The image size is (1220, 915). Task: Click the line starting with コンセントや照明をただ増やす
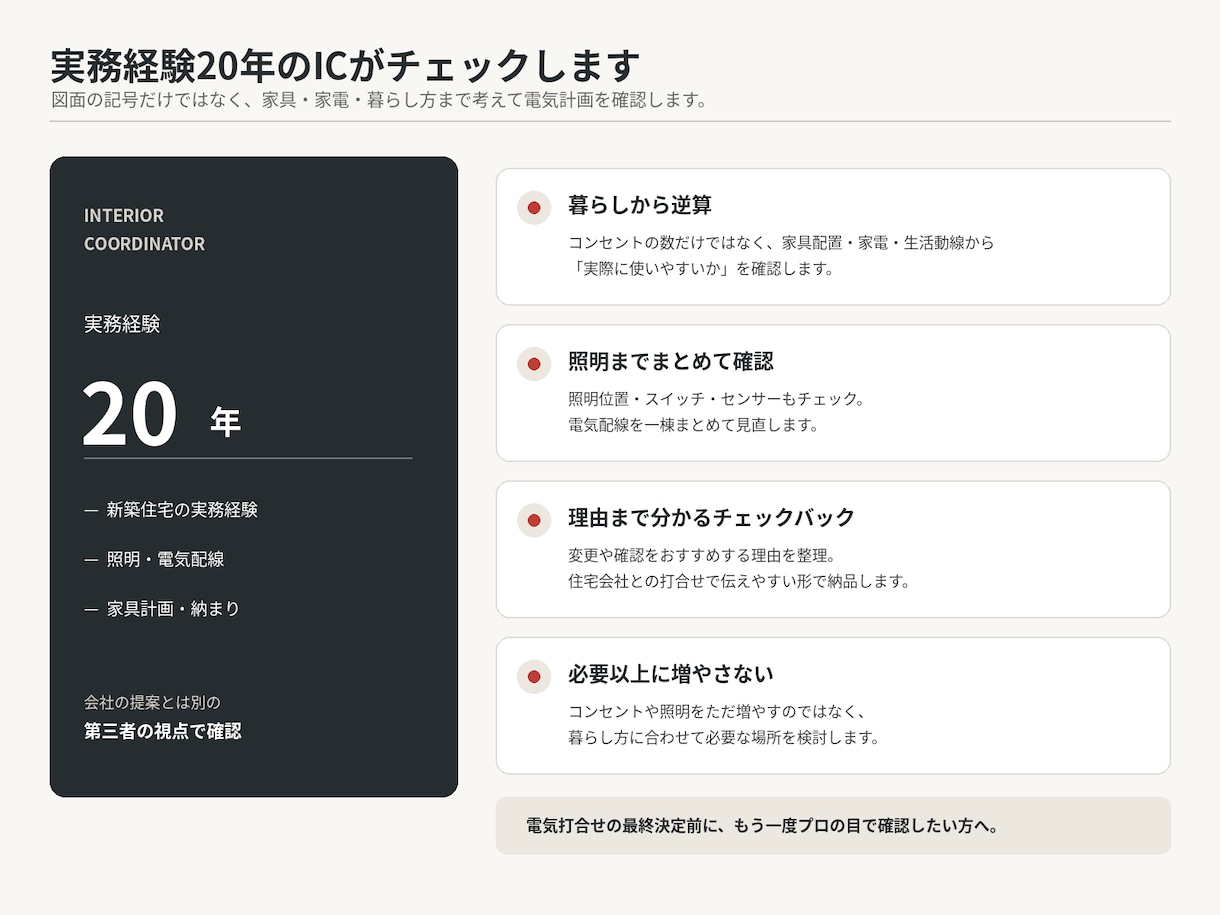[x=716, y=712]
